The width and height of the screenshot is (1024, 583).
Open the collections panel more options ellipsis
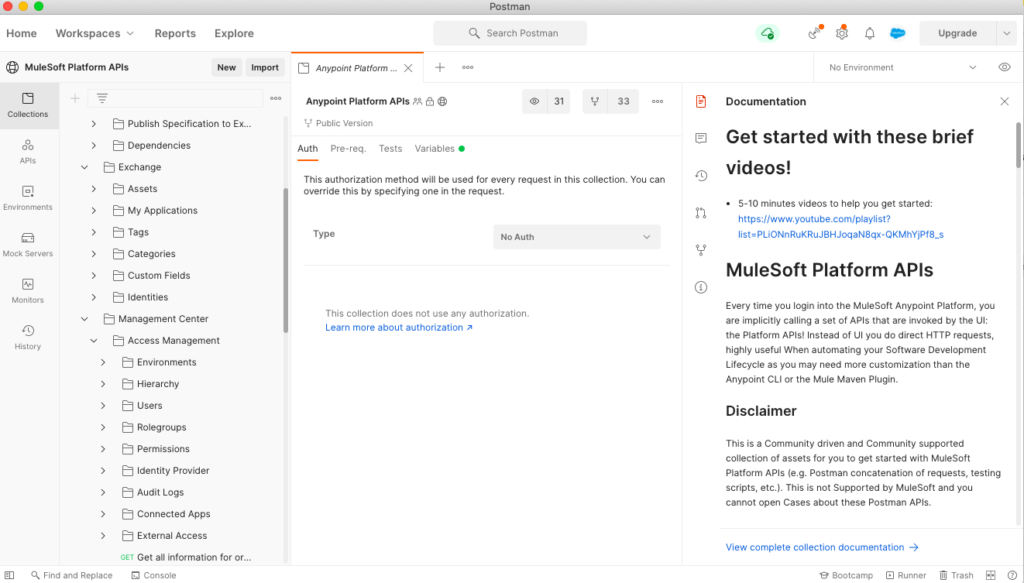point(276,98)
